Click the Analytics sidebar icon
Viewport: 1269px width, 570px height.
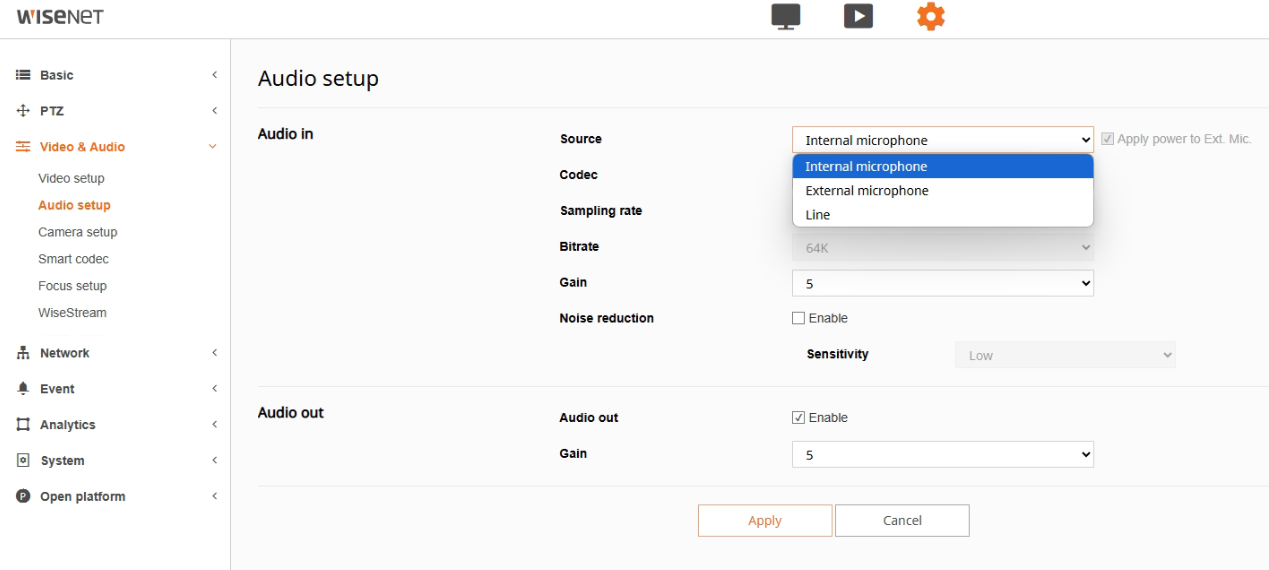pos(22,425)
